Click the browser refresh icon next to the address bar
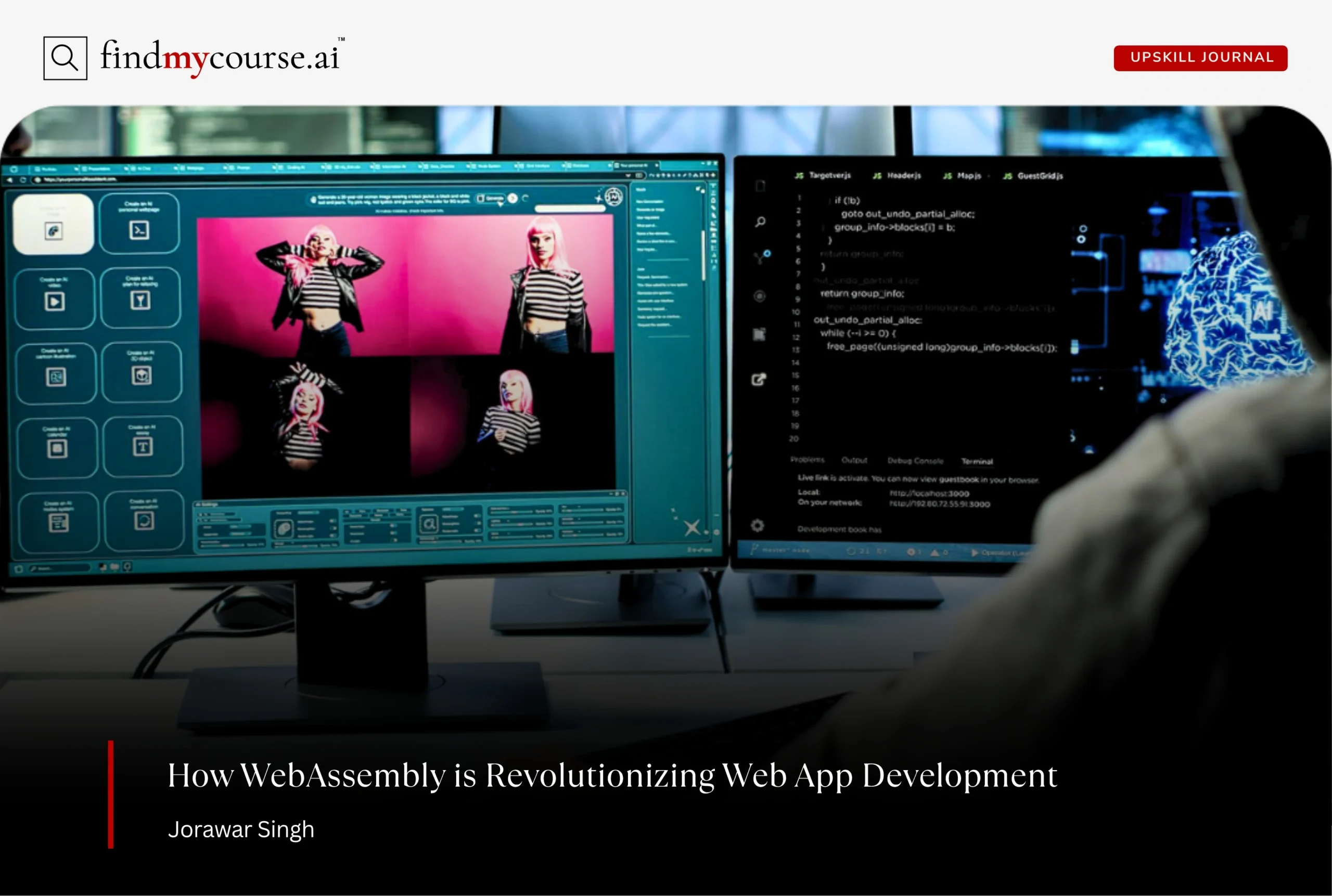 coord(24,180)
